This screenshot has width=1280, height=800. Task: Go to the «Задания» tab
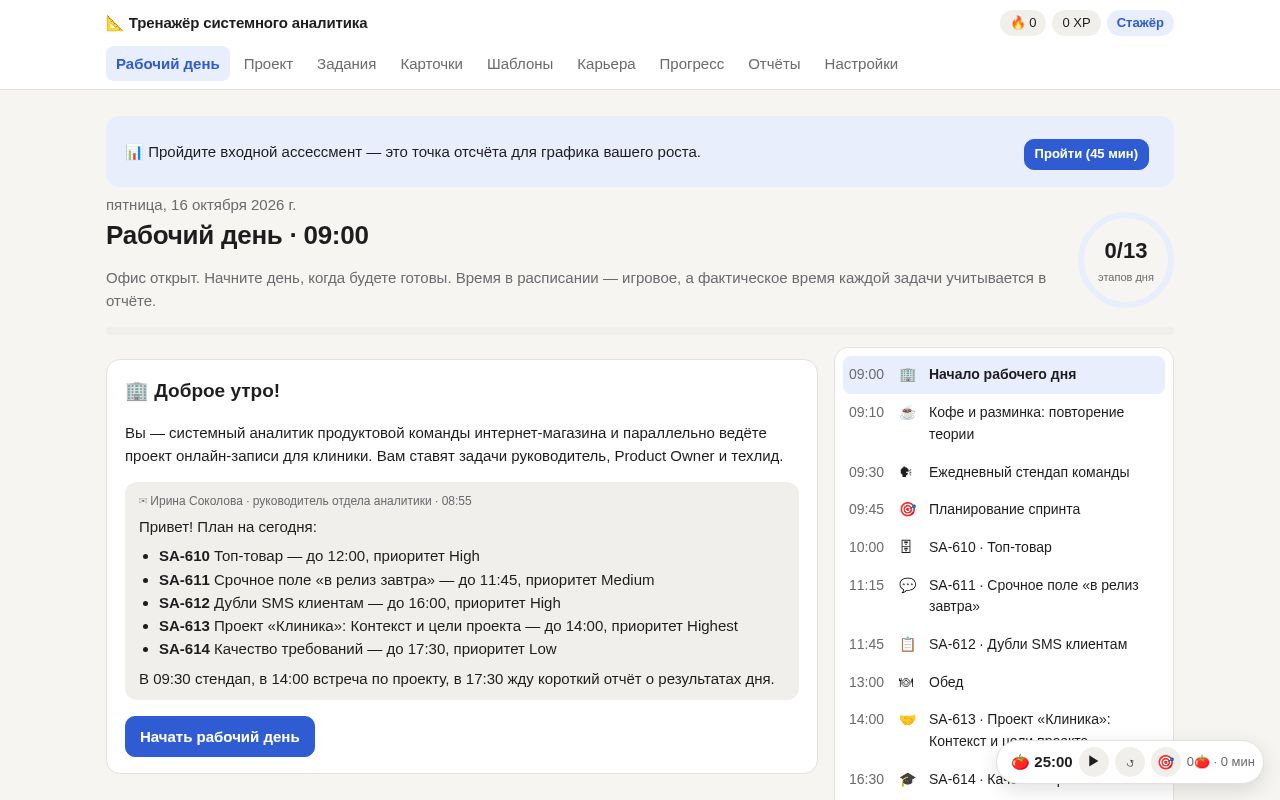click(x=347, y=64)
